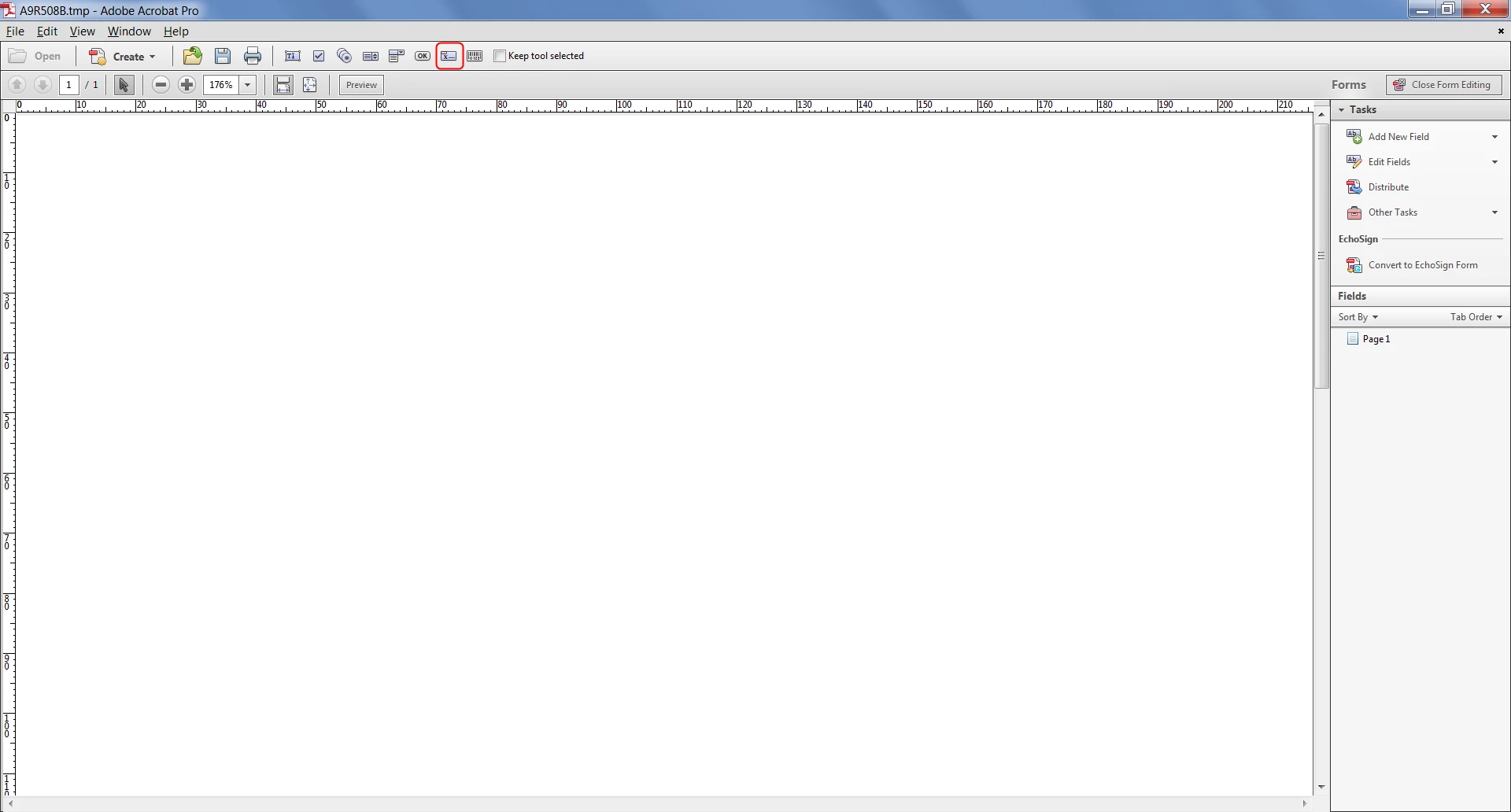The height and width of the screenshot is (812, 1511).
Task: Open the Help menu
Action: tap(175, 31)
